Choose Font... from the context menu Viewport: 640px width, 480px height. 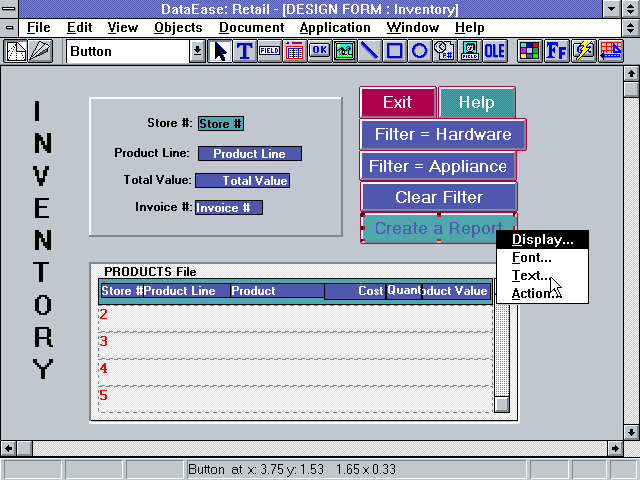pos(542,258)
